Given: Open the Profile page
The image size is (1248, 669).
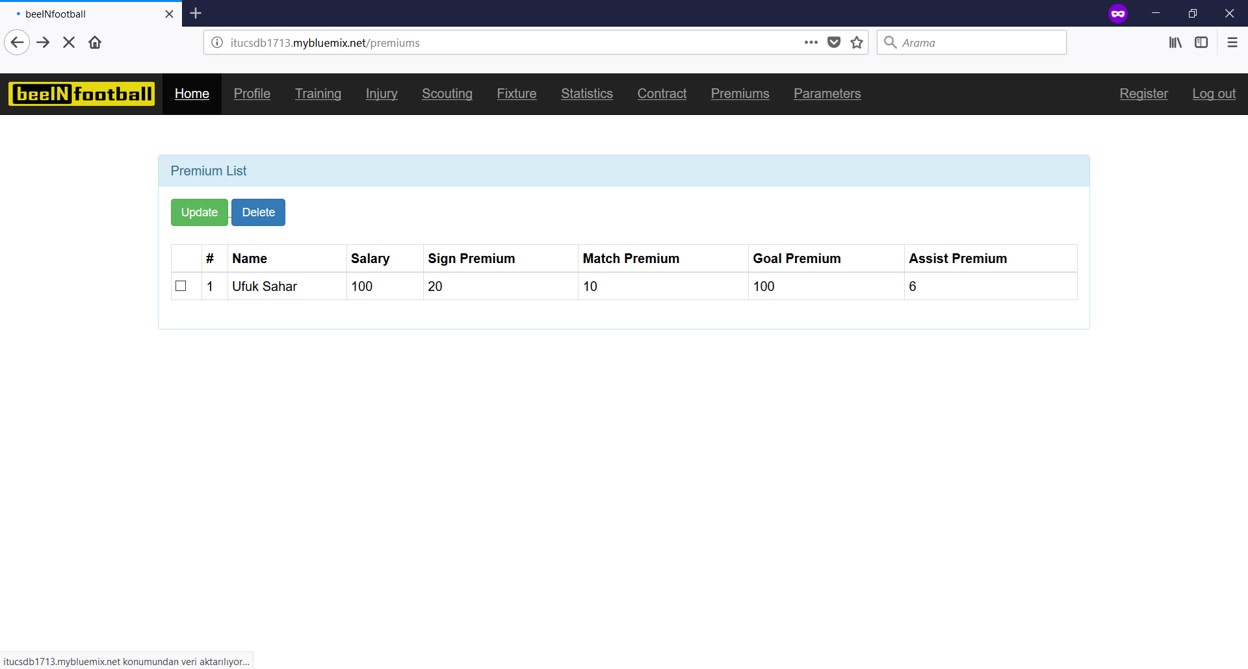Looking at the screenshot, I should tap(252, 94).
